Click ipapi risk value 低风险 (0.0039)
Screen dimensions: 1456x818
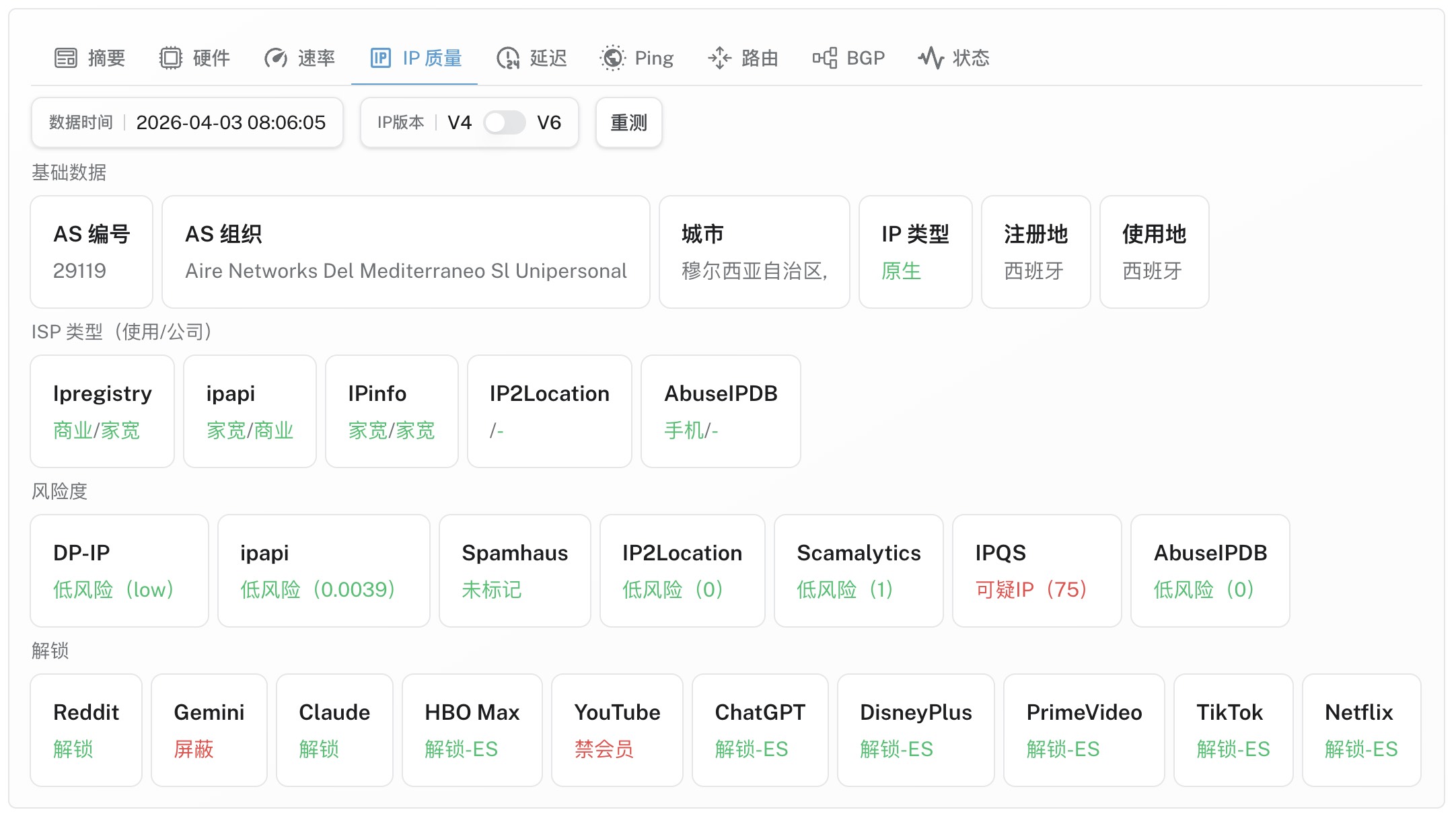[x=318, y=589]
